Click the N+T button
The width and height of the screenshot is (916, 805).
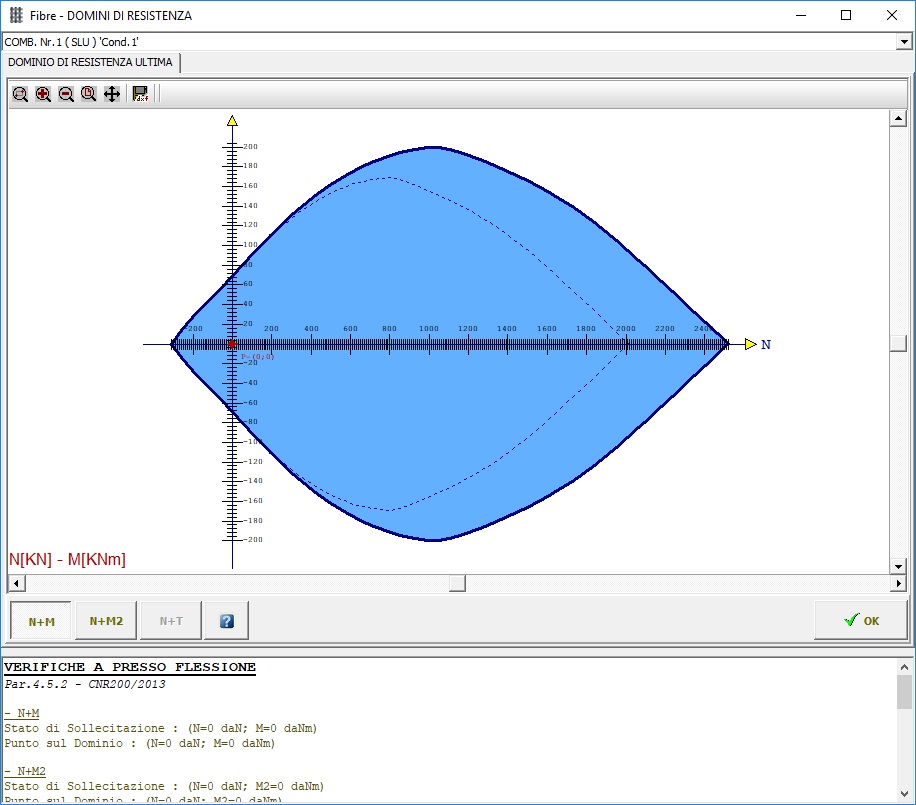coord(171,621)
